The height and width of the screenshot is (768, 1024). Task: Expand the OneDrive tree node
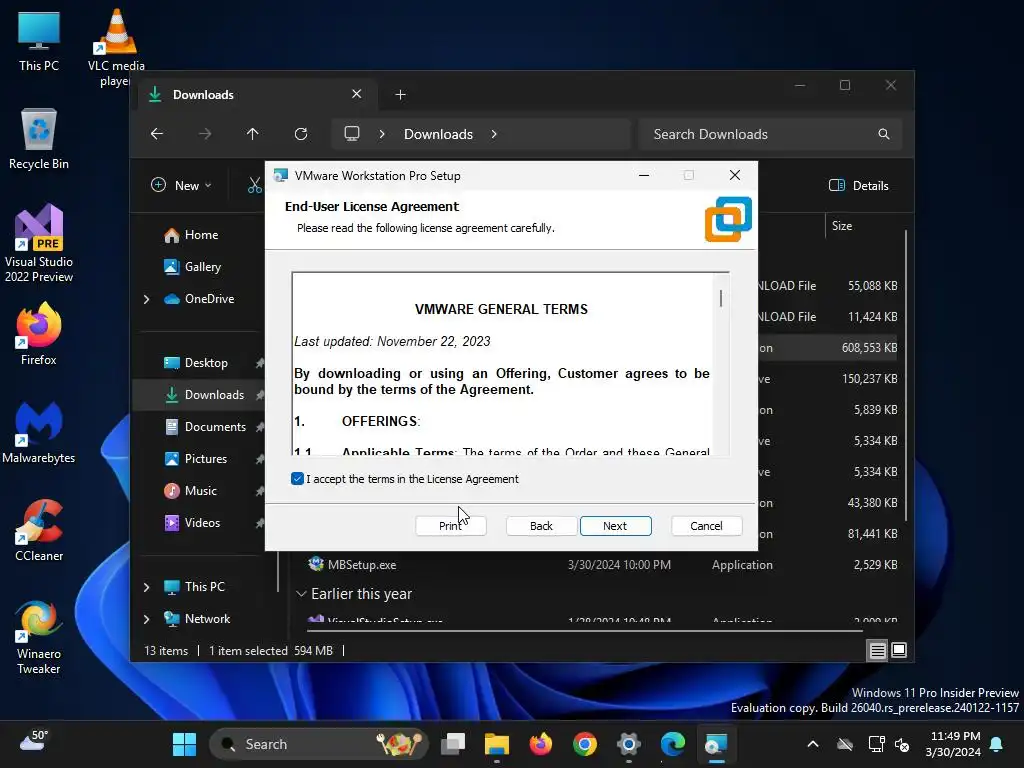[146, 299]
